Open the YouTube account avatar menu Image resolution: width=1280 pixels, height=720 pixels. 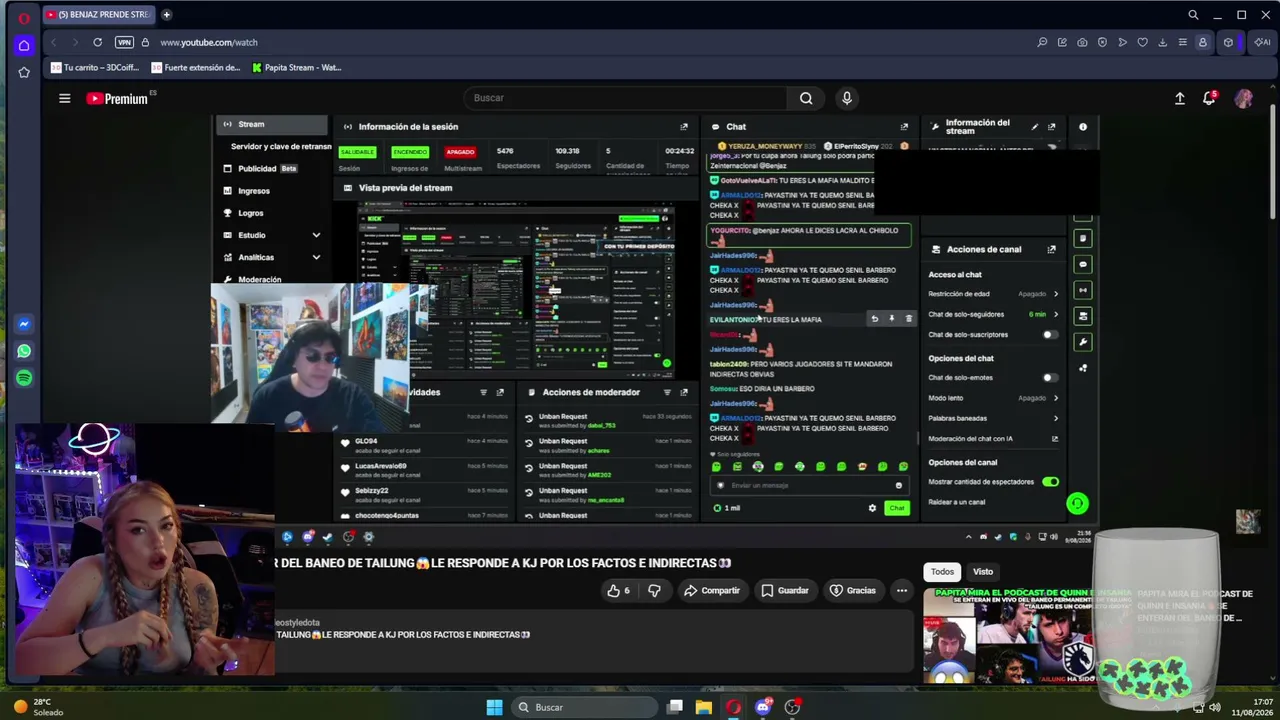1243,98
